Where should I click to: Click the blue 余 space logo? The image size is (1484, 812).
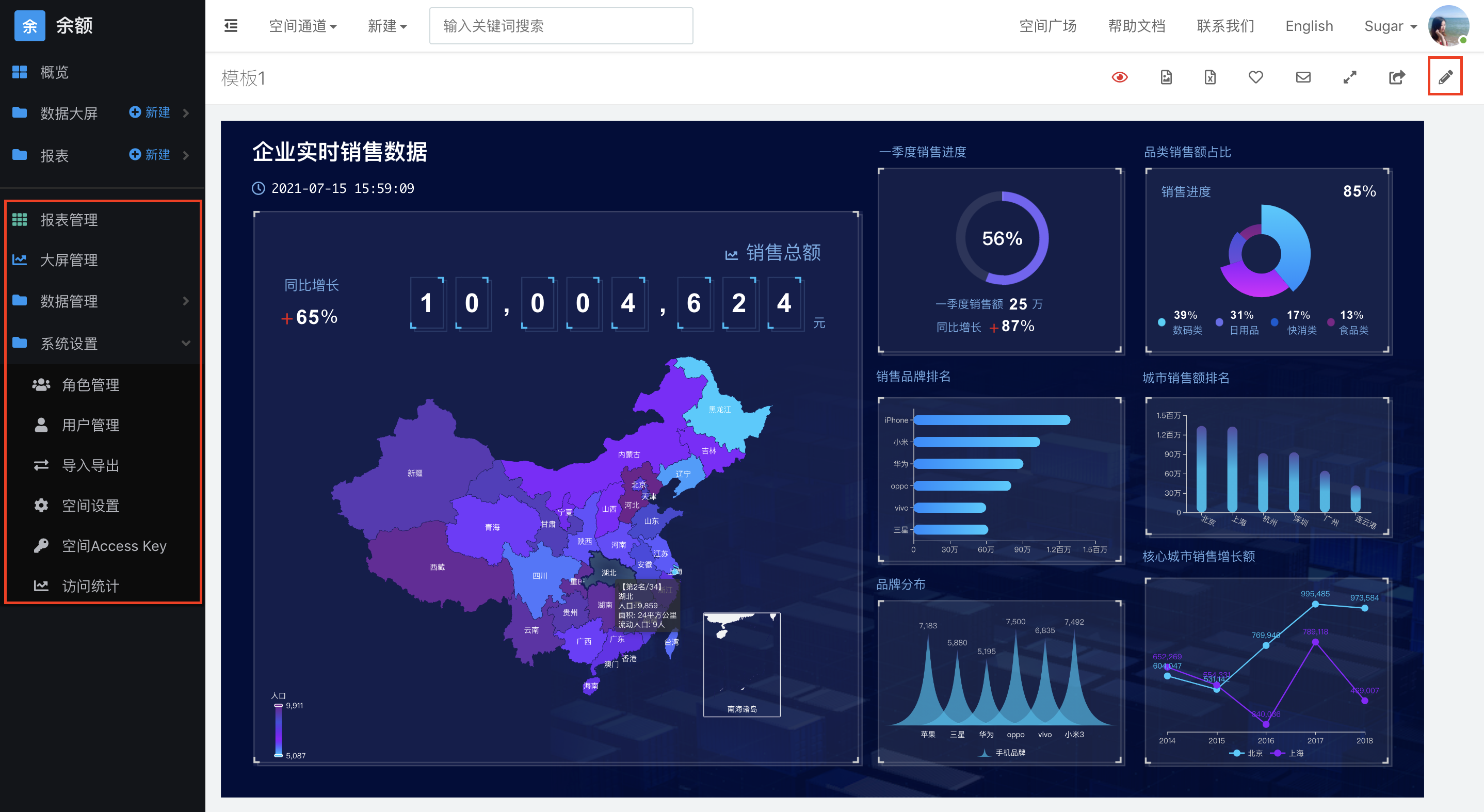point(29,25)
